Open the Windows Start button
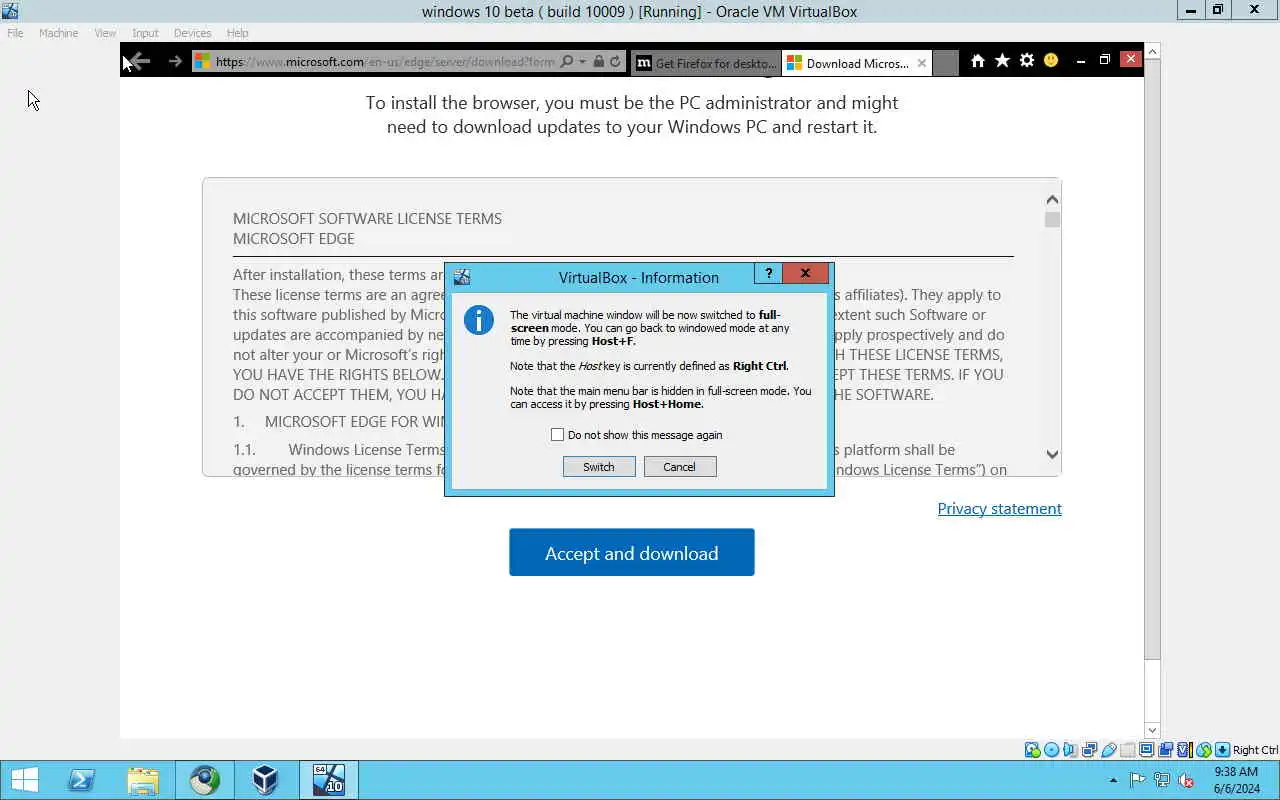 click(x=24, y=780)
